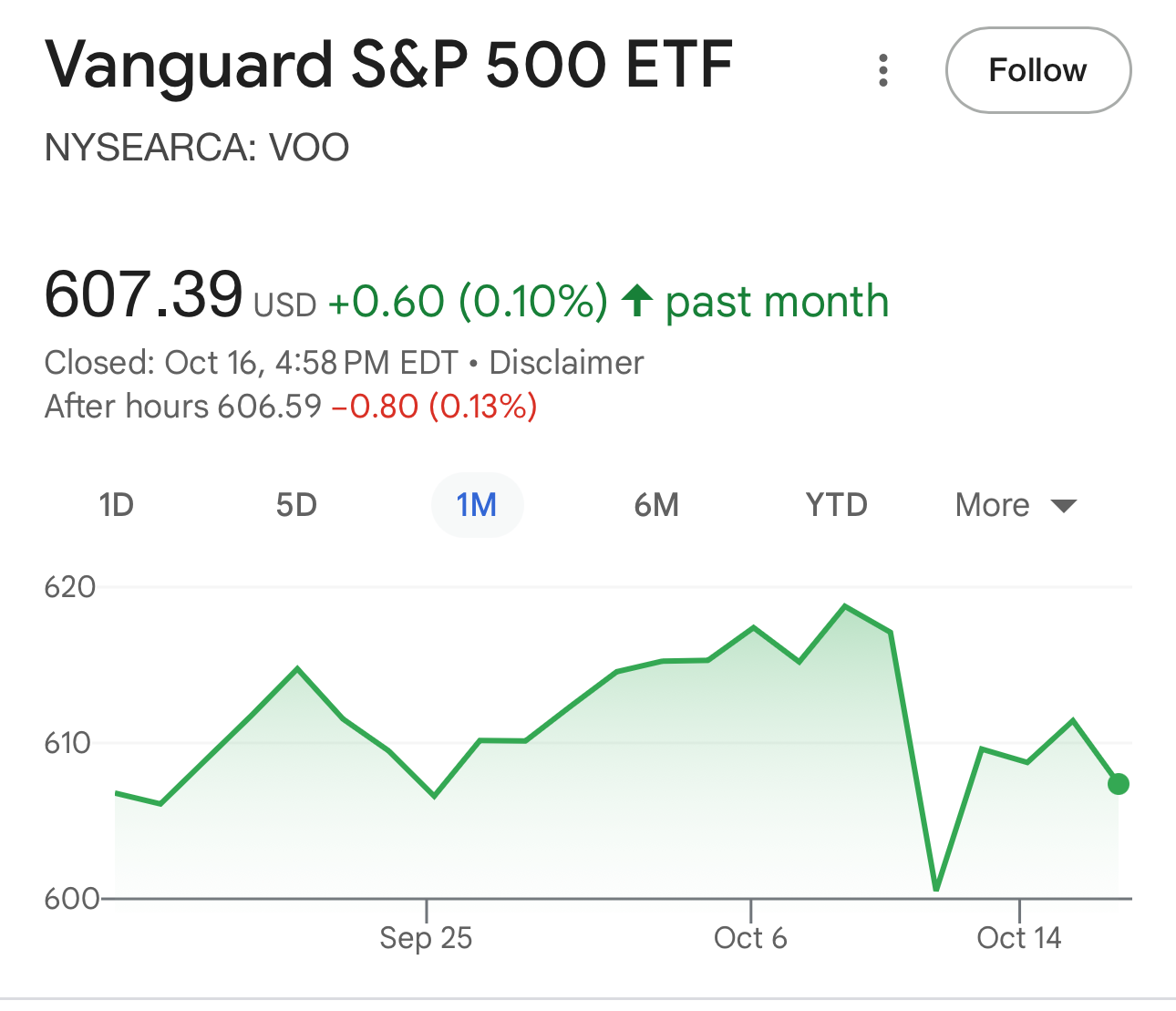Viewport: 1176px width, 1011px height.
Task: Switch to the 1D chart range
Action: click(117, 504)
